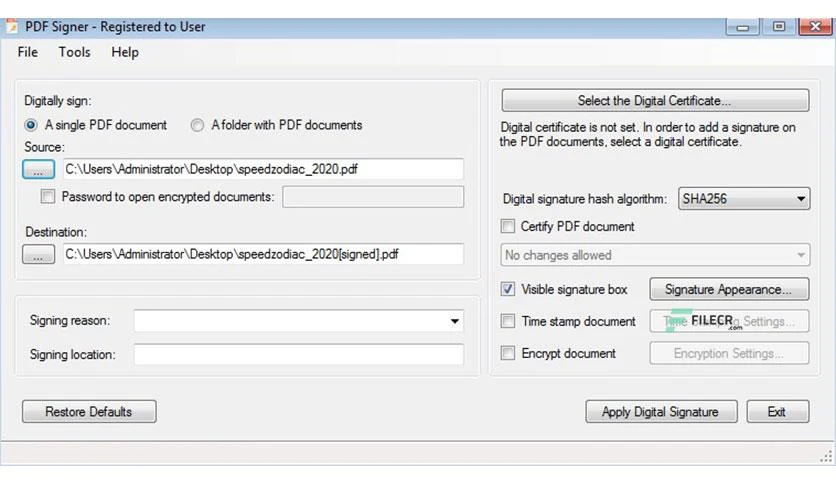The height and width of the screenshot is (484, 836).
Task: Expand the Signing reason dropdown
Action: tap(299, 321)
